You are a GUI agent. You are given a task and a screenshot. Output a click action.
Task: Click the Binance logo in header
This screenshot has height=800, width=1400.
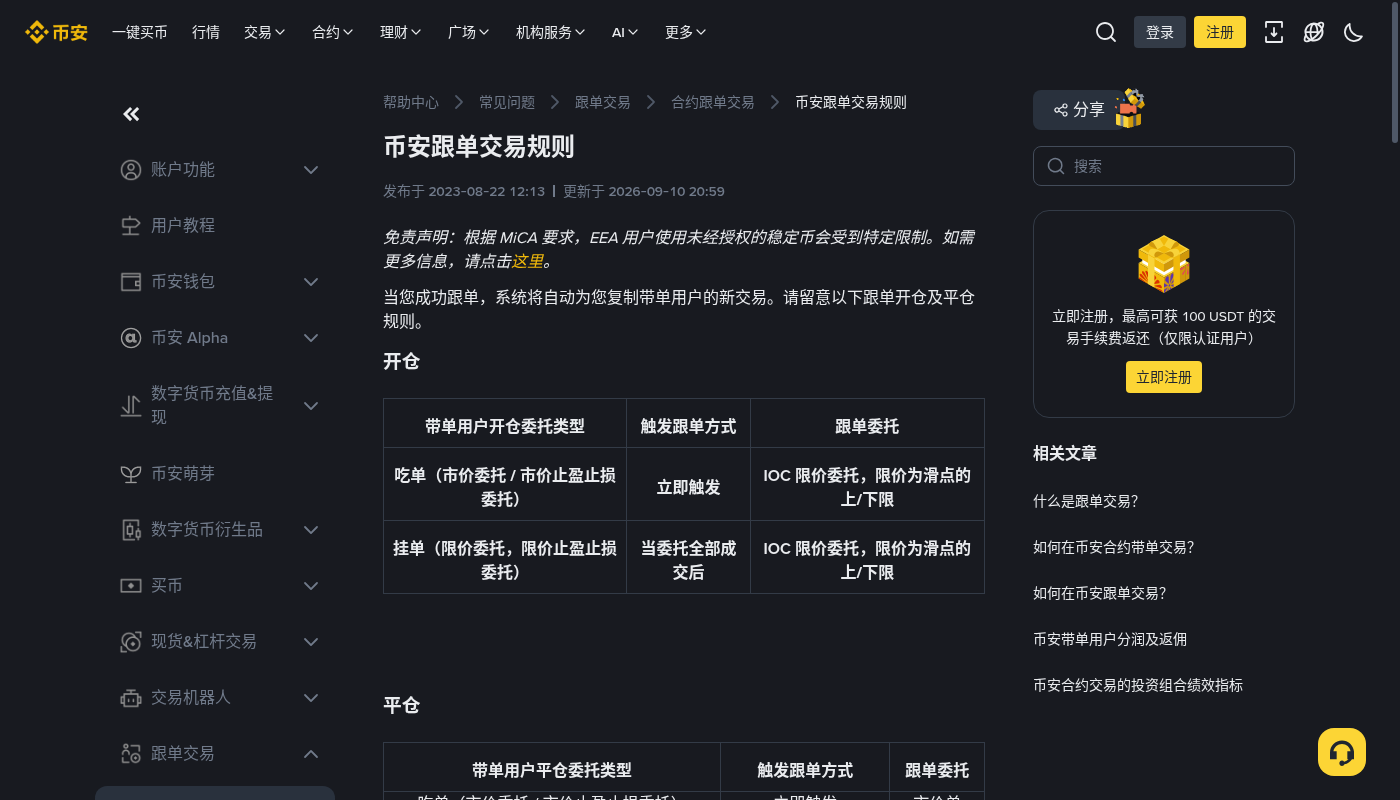tap(56, 32)
